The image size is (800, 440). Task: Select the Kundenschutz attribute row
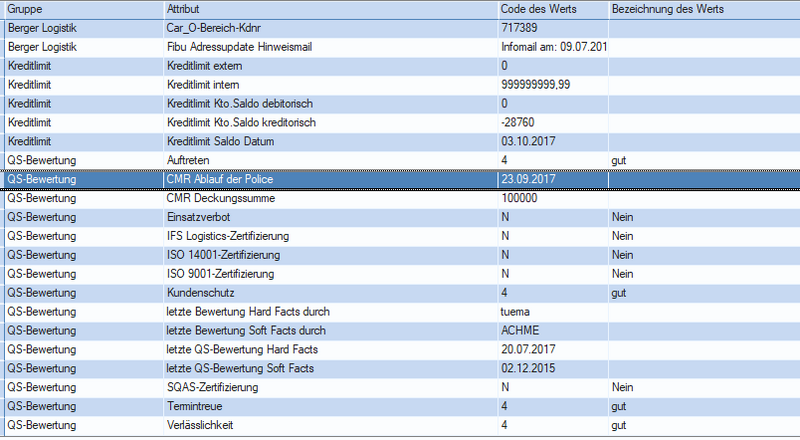(x=402, y=292)
